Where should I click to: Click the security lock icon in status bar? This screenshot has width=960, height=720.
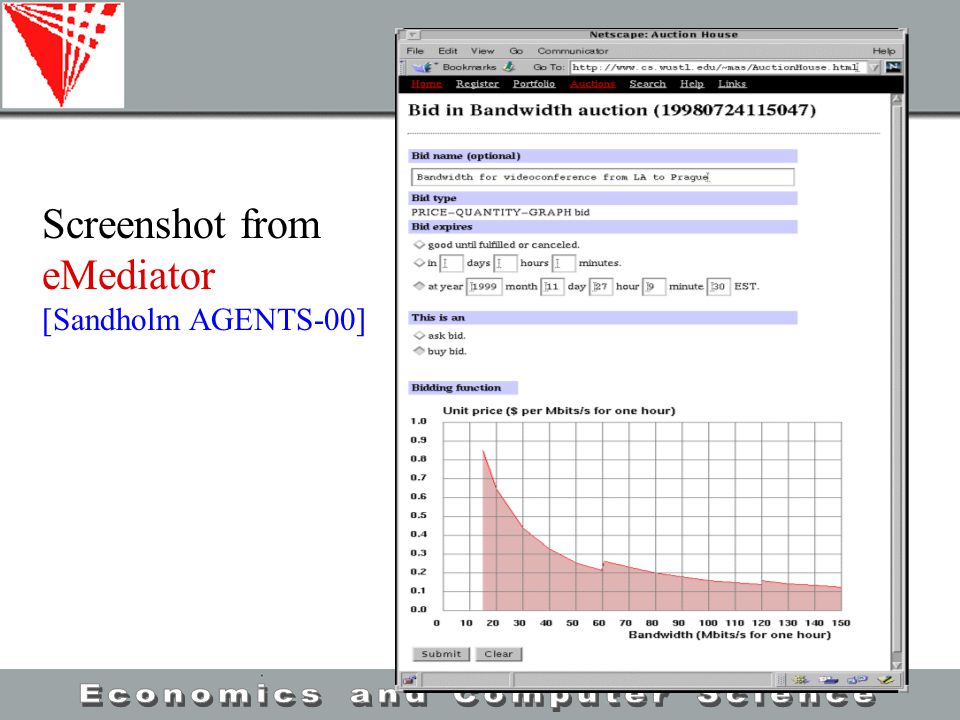[410, 680]
